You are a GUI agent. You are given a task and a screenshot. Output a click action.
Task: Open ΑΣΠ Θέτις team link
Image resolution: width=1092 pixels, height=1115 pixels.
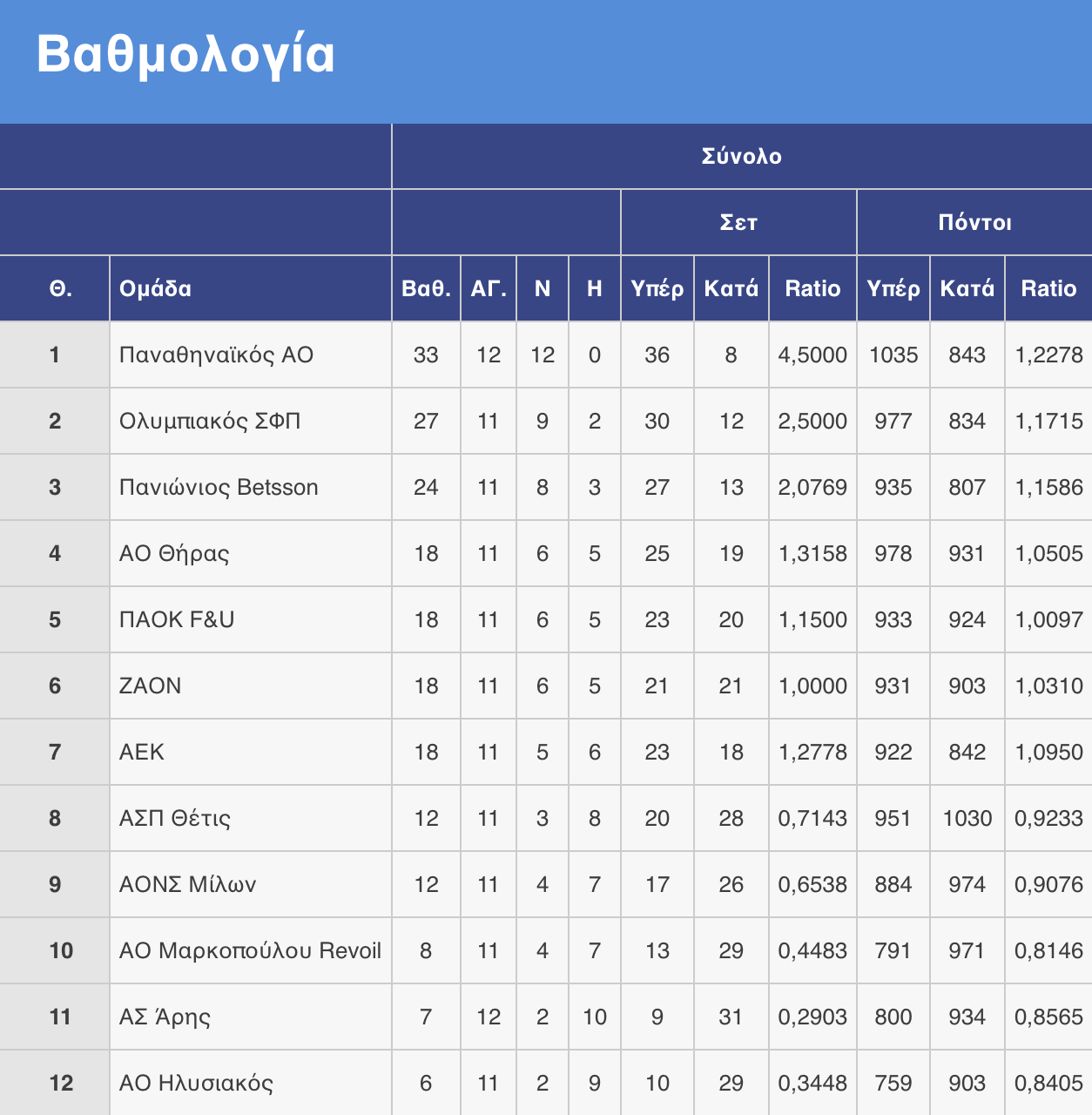point(175,819)
